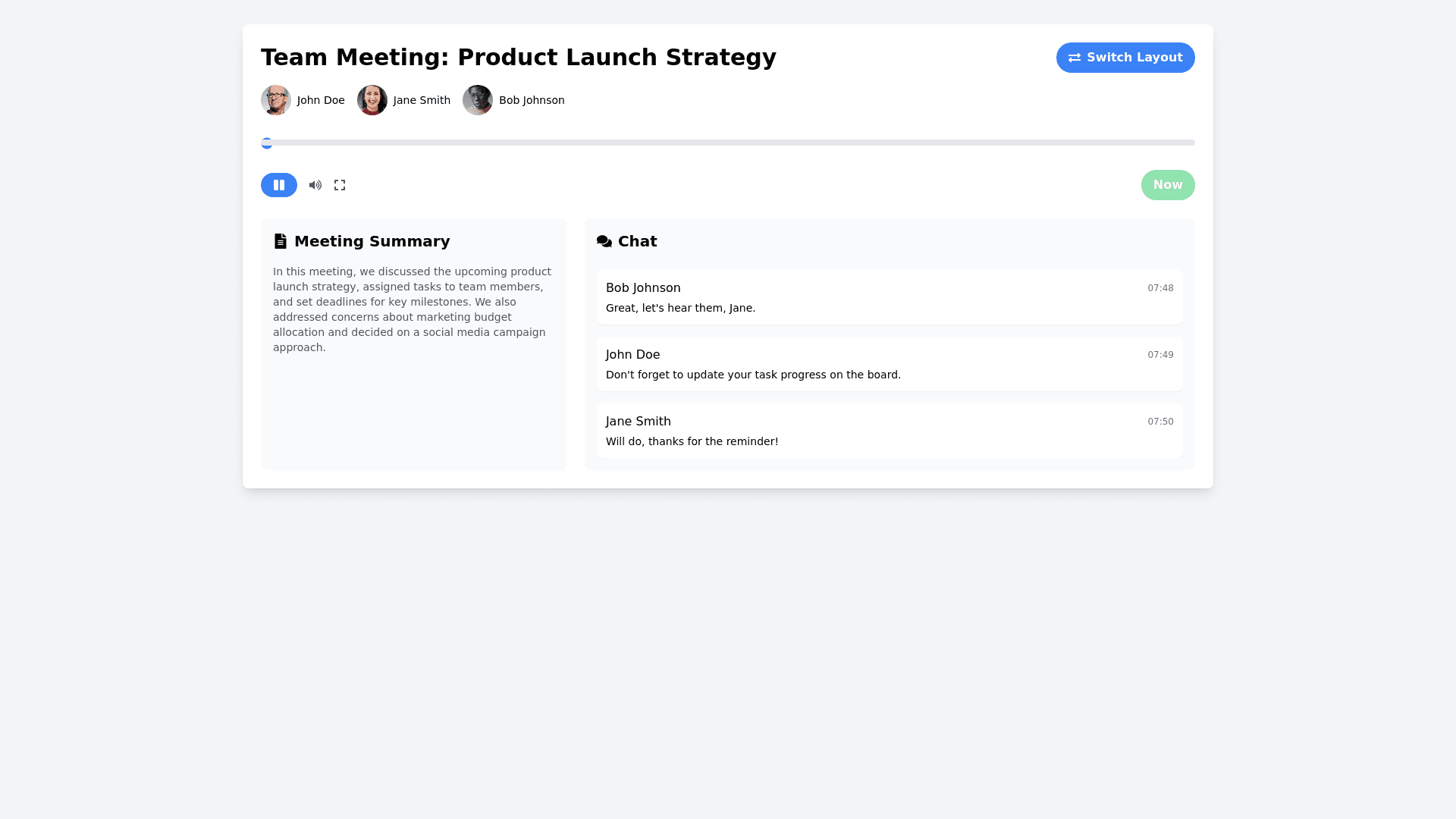
Task: Click Bob Johnson's avatar photo
Action: 478,100
